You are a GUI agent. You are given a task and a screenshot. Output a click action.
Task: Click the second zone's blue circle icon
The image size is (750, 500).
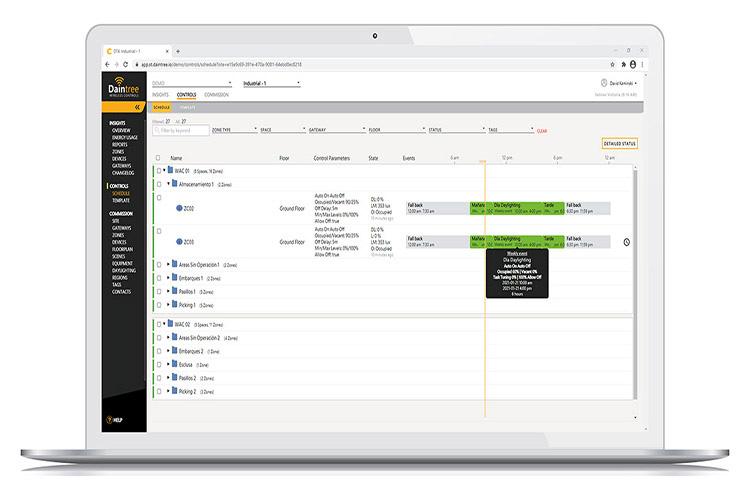tap(179, 242)
